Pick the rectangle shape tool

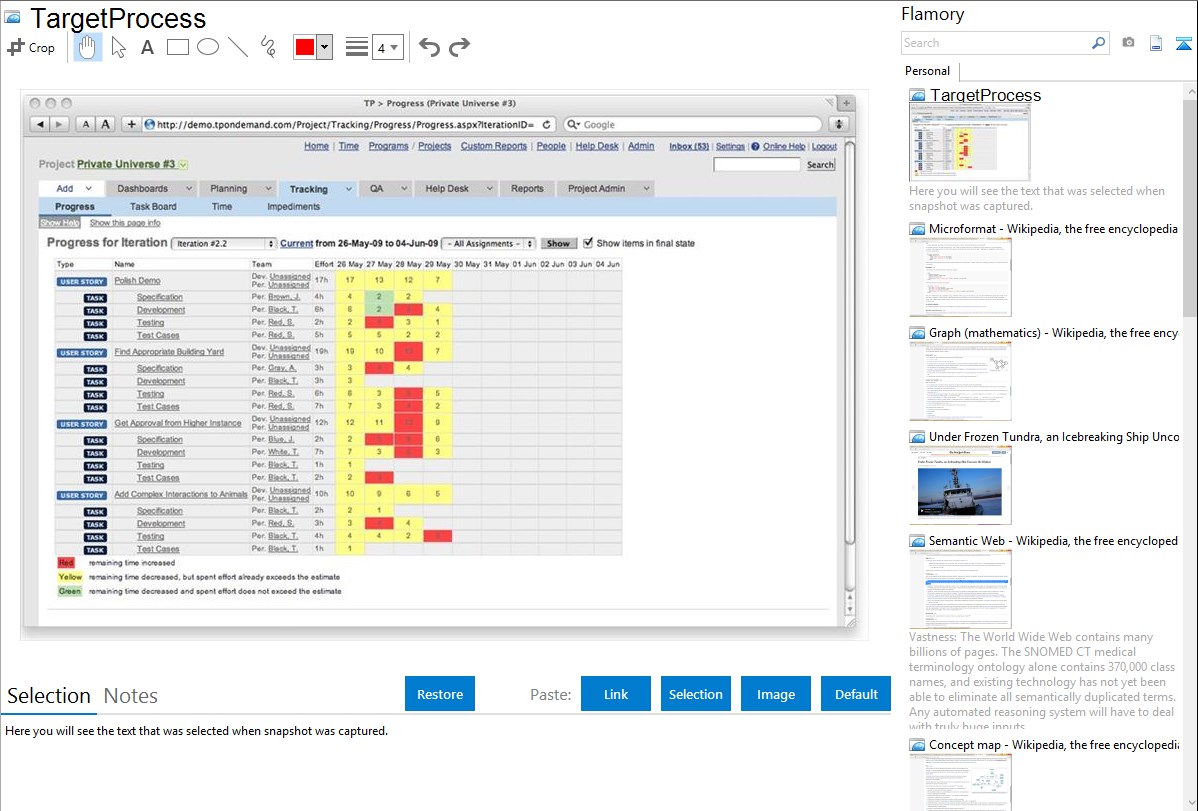coord(177,47)
